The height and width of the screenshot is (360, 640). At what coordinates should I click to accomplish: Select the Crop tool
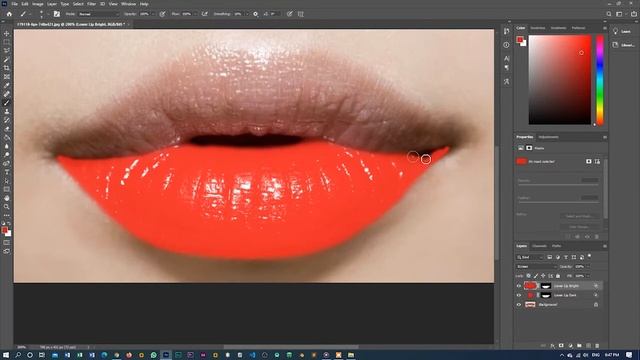click(7, 68)
